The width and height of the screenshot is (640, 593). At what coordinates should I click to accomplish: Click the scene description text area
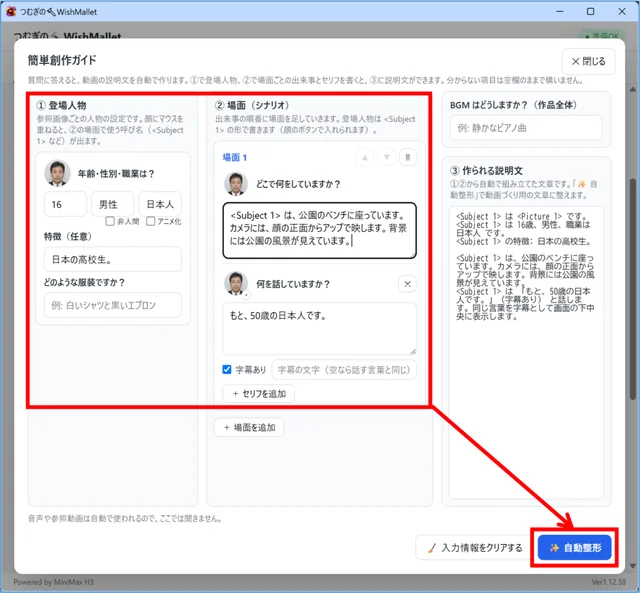(x=320, y=231)
